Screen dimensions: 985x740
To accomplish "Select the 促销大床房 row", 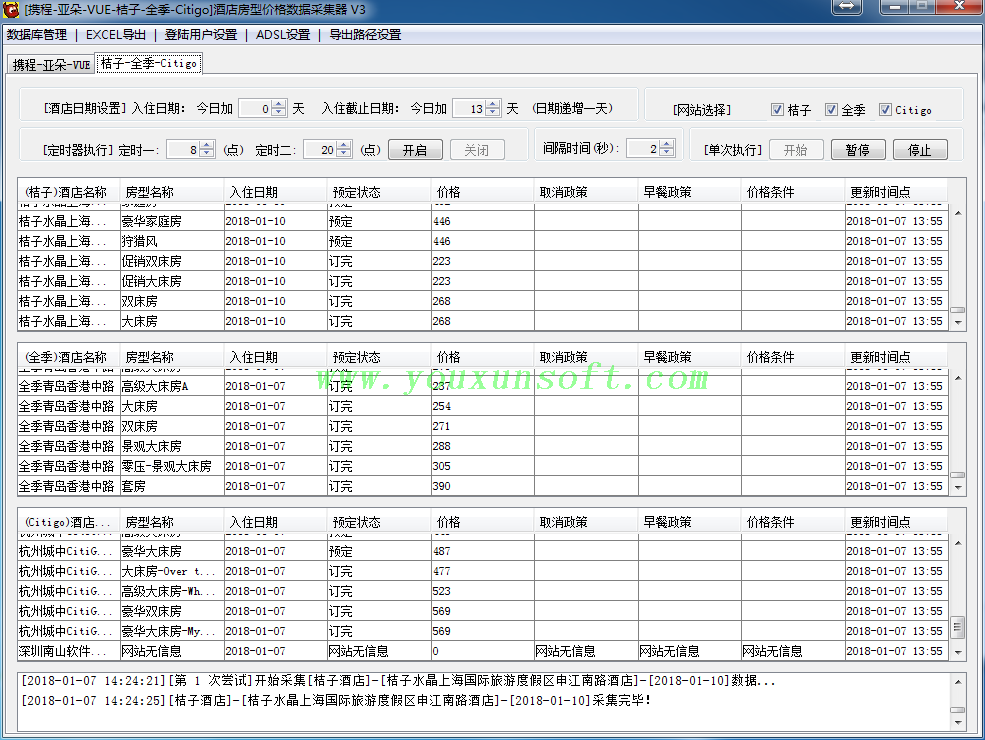I will (x=482, y=281).
